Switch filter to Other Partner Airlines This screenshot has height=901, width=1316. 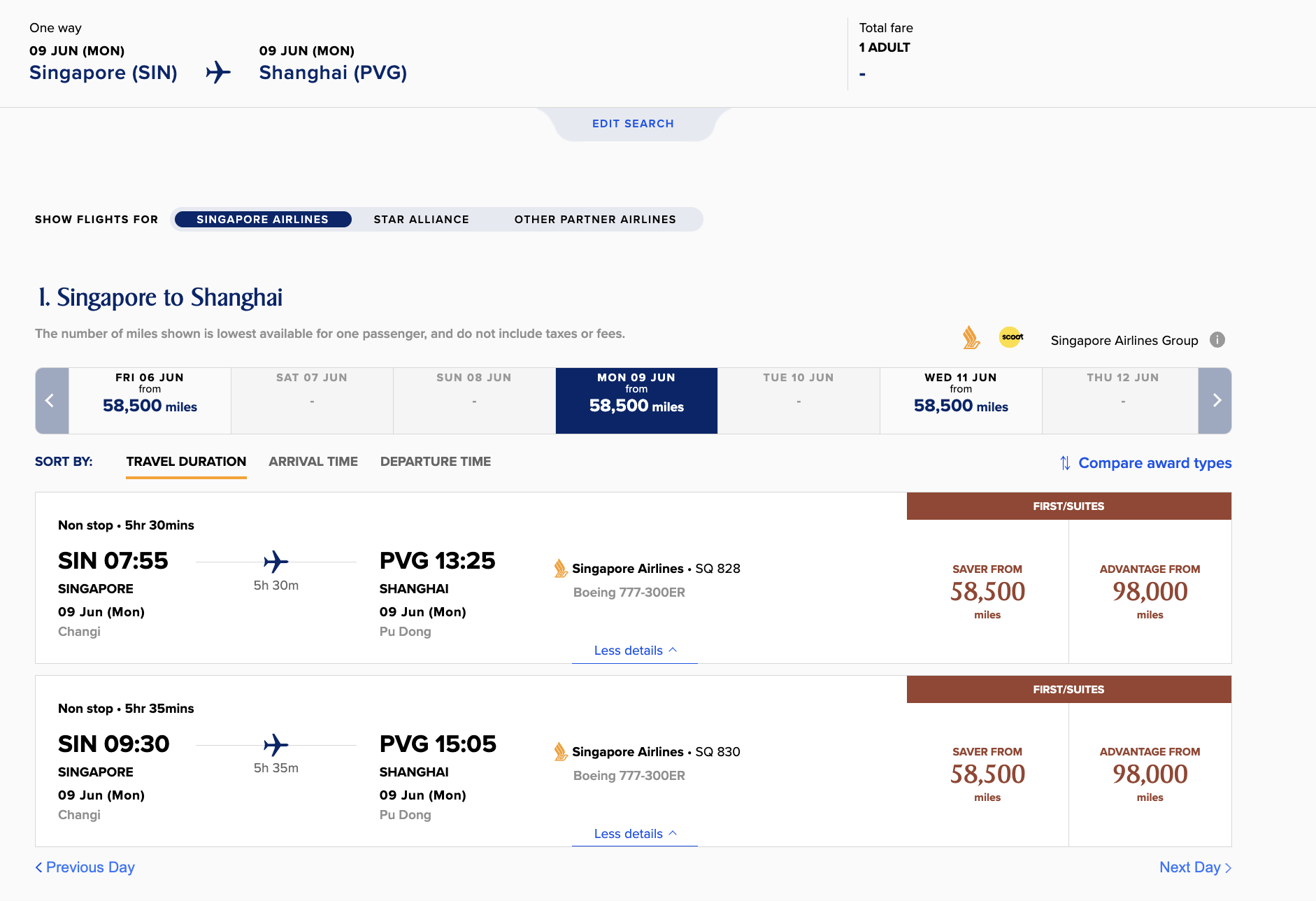click(595, 220)
